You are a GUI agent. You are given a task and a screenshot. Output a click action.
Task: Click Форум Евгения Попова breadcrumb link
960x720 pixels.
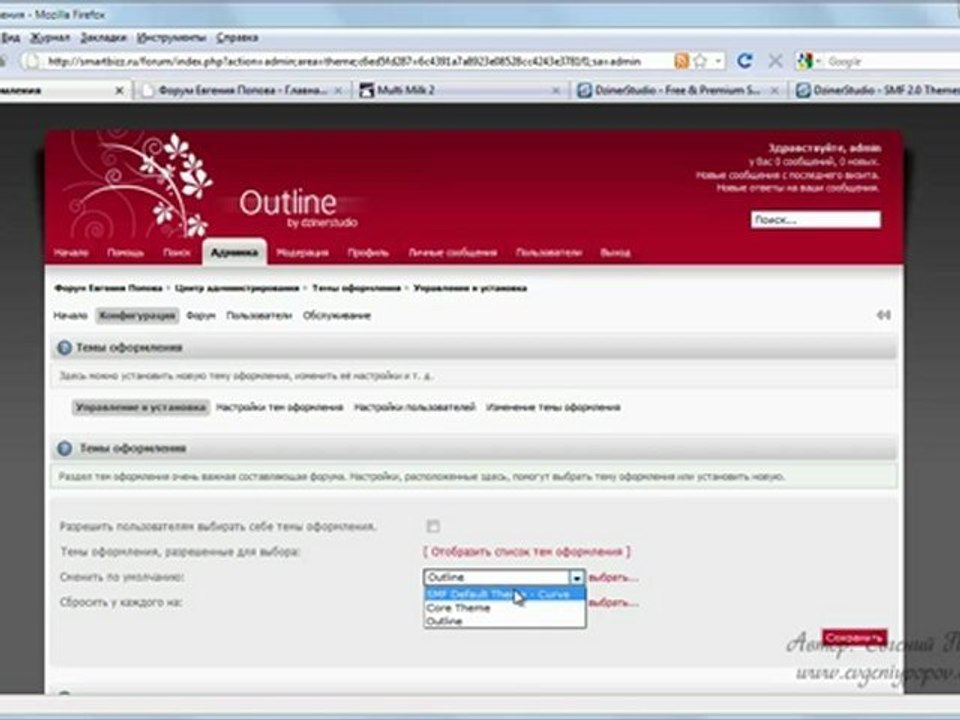[x=108, y=288]
